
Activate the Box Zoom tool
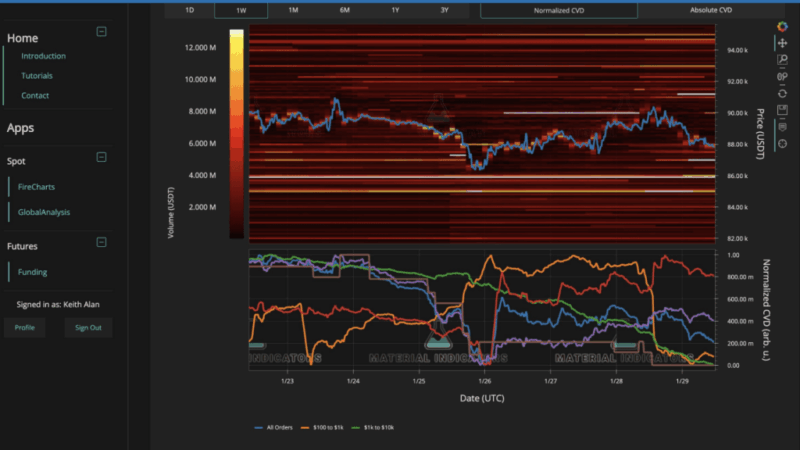tap(782, 60)
